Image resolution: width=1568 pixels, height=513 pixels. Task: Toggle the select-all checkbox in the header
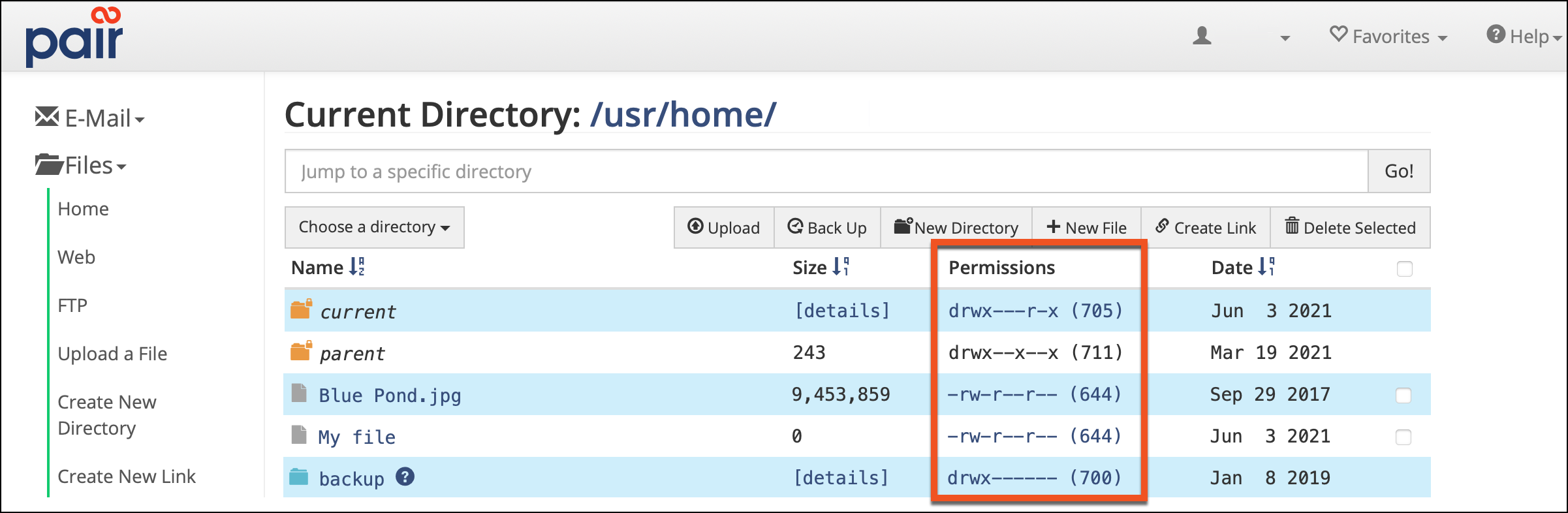tap(1405, 269)
